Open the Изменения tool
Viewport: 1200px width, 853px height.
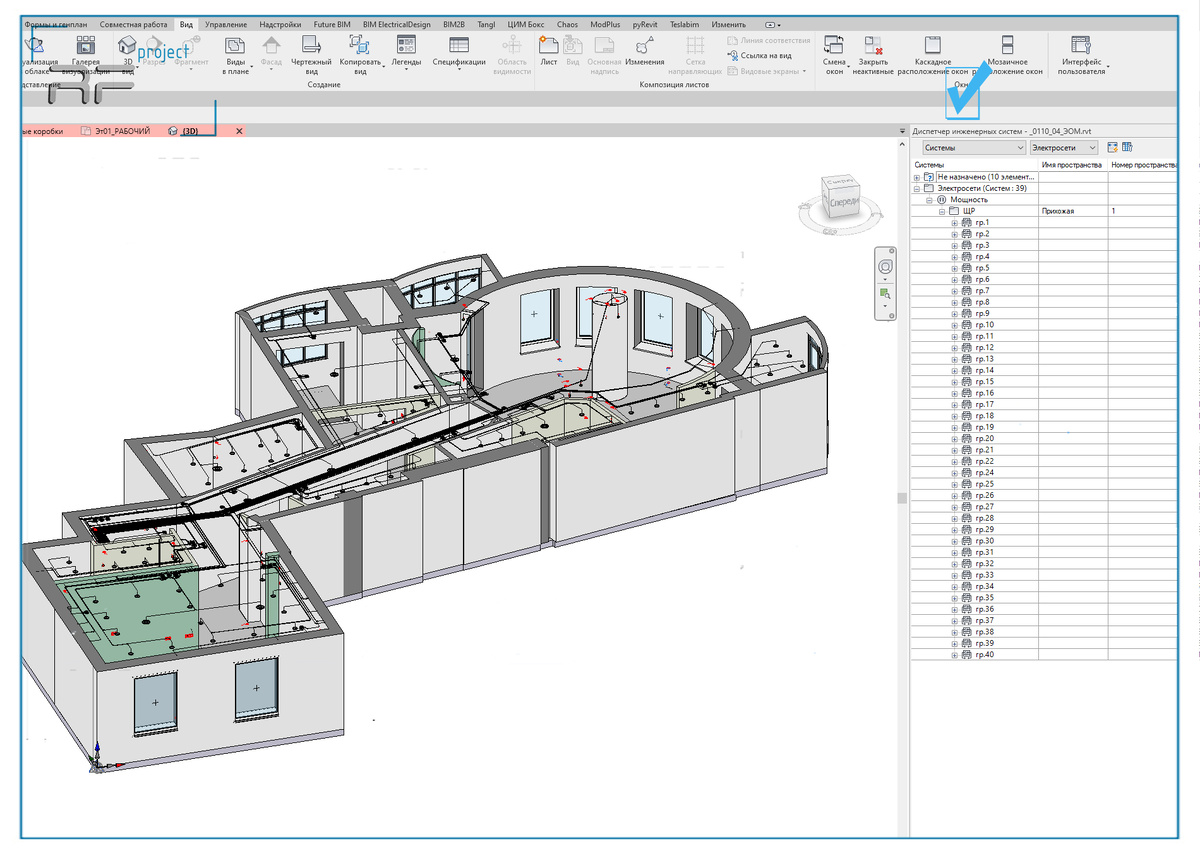coord(645,50)
